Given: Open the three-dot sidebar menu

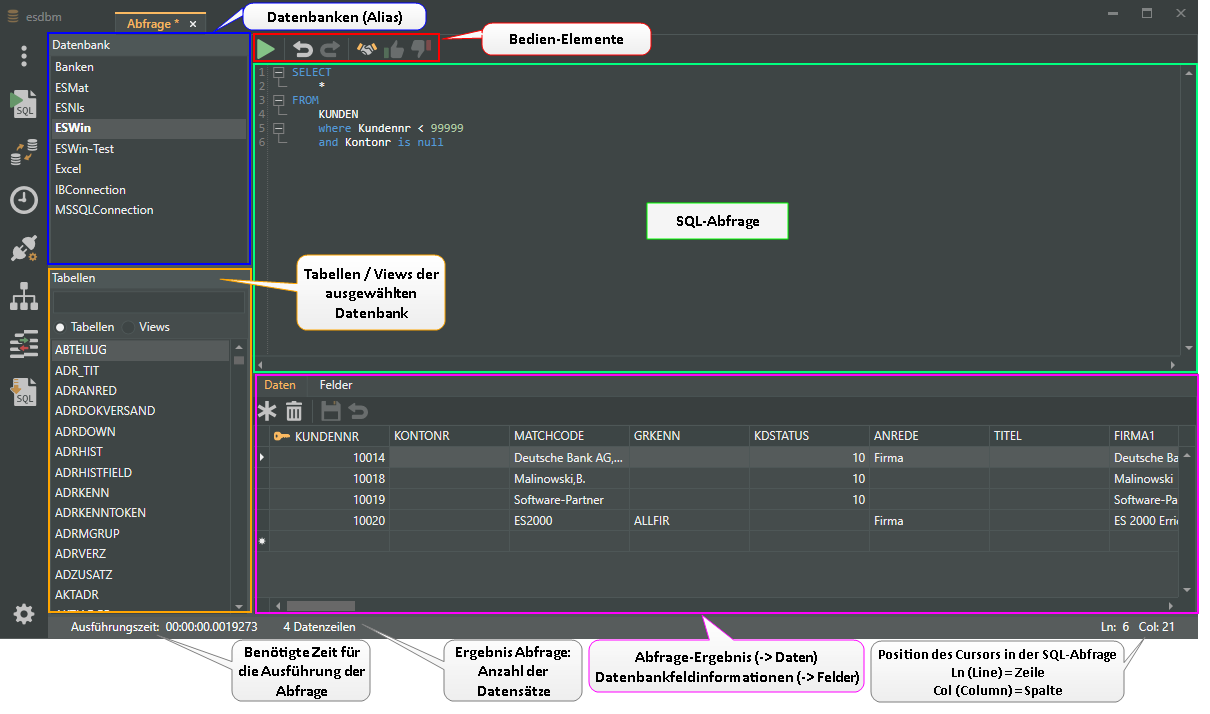Looking at the screenshot, I should 24,56.
